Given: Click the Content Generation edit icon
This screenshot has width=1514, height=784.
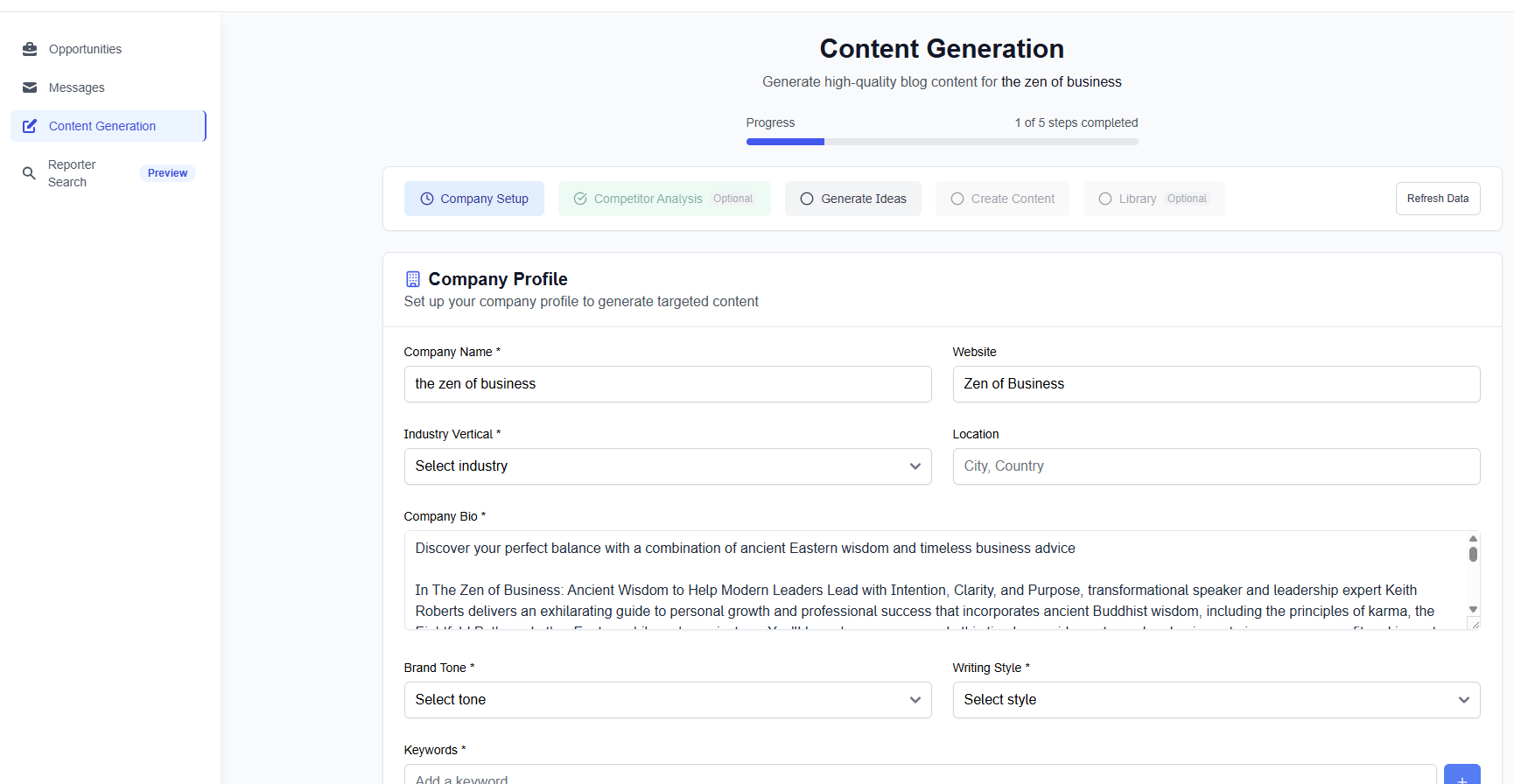Looking at the screenshot, I should pyautogui.click(x=30, y=126).
